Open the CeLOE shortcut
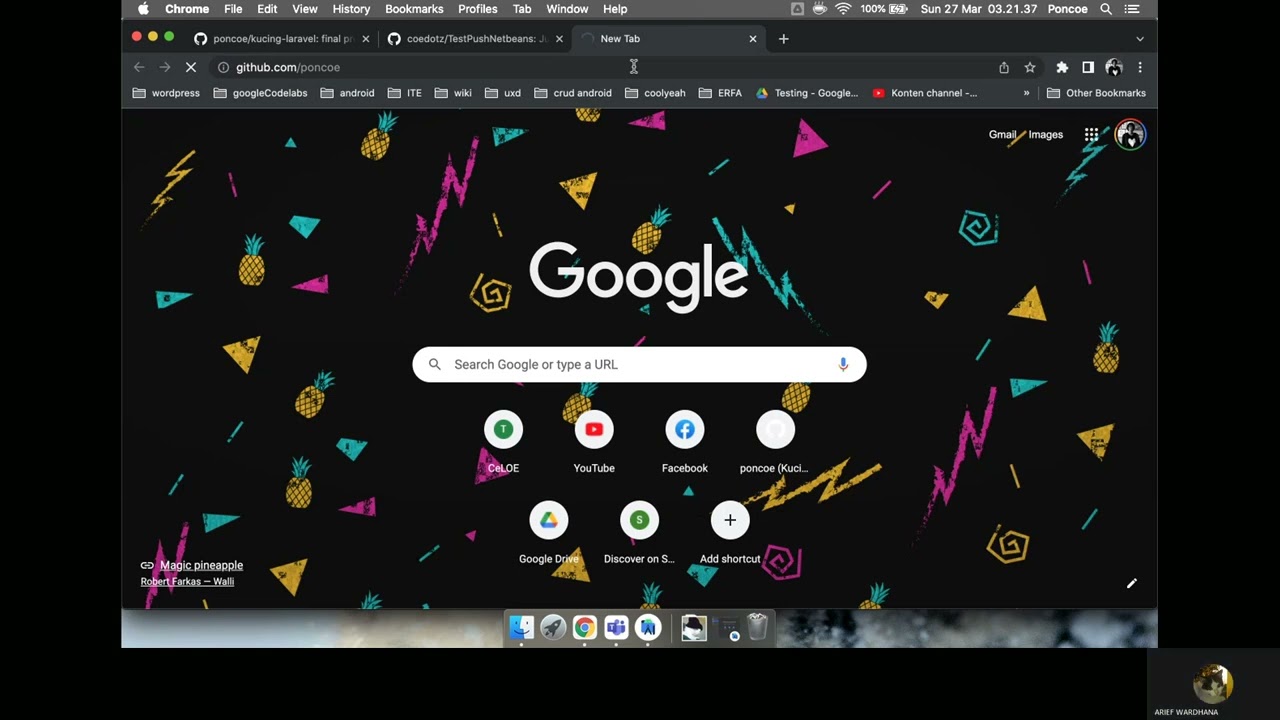The image size is (1280, 720). click(503, 443)
